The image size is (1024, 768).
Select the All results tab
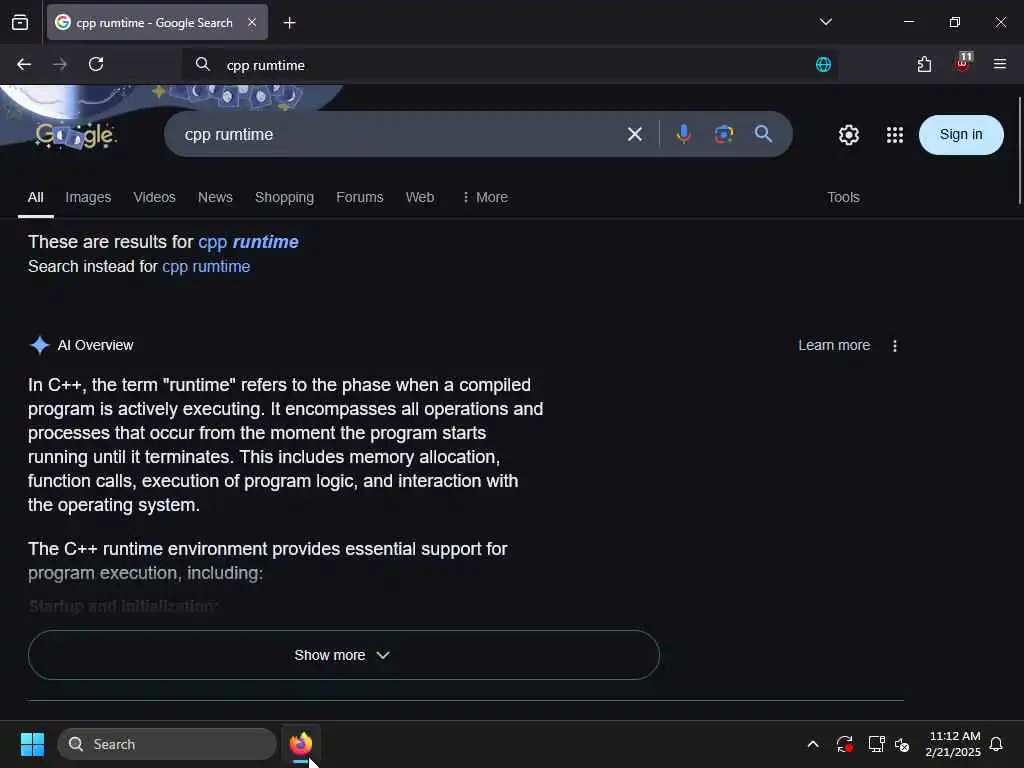36,197
